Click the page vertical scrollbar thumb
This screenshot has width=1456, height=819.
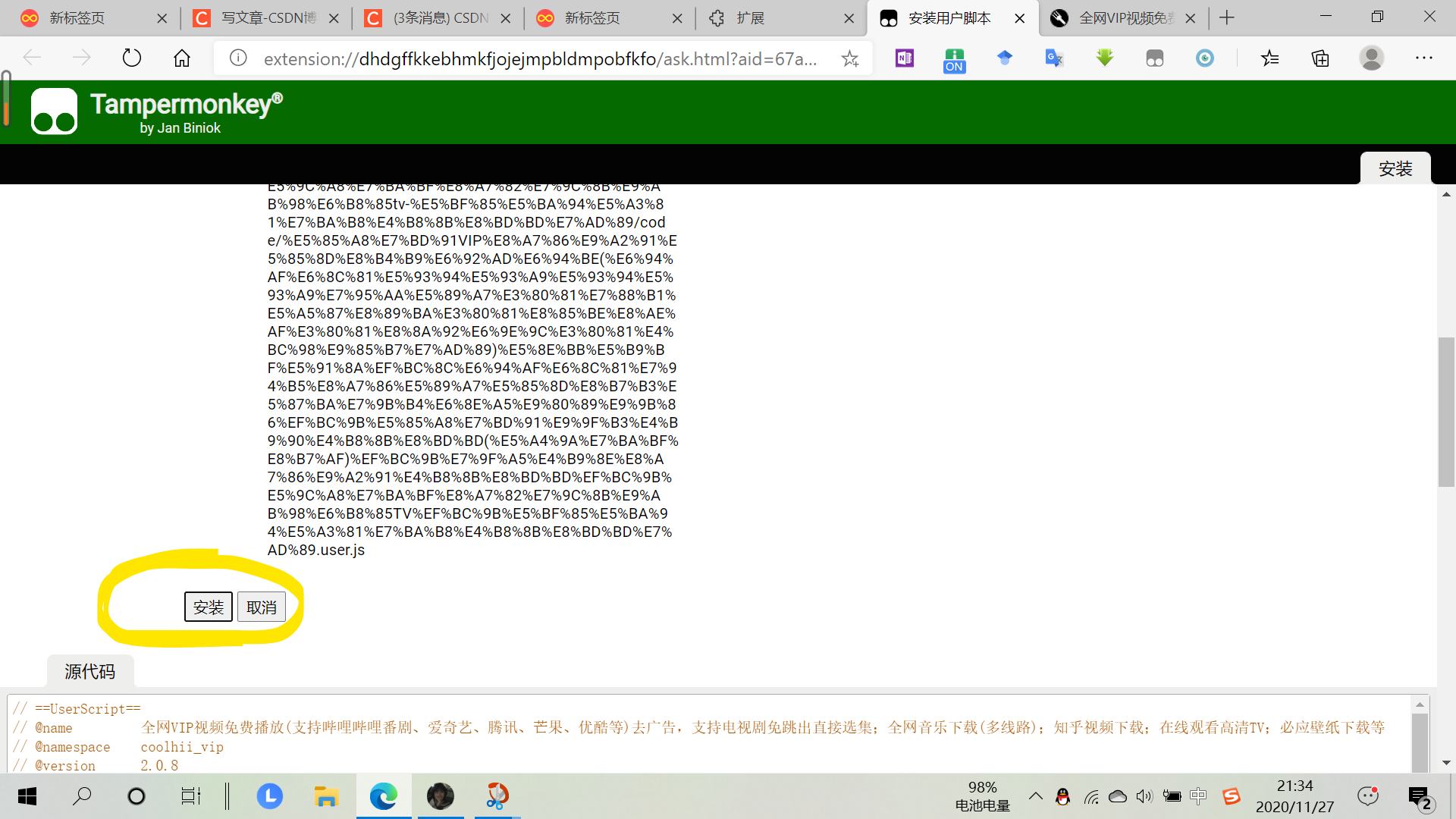coord(1446,412)
